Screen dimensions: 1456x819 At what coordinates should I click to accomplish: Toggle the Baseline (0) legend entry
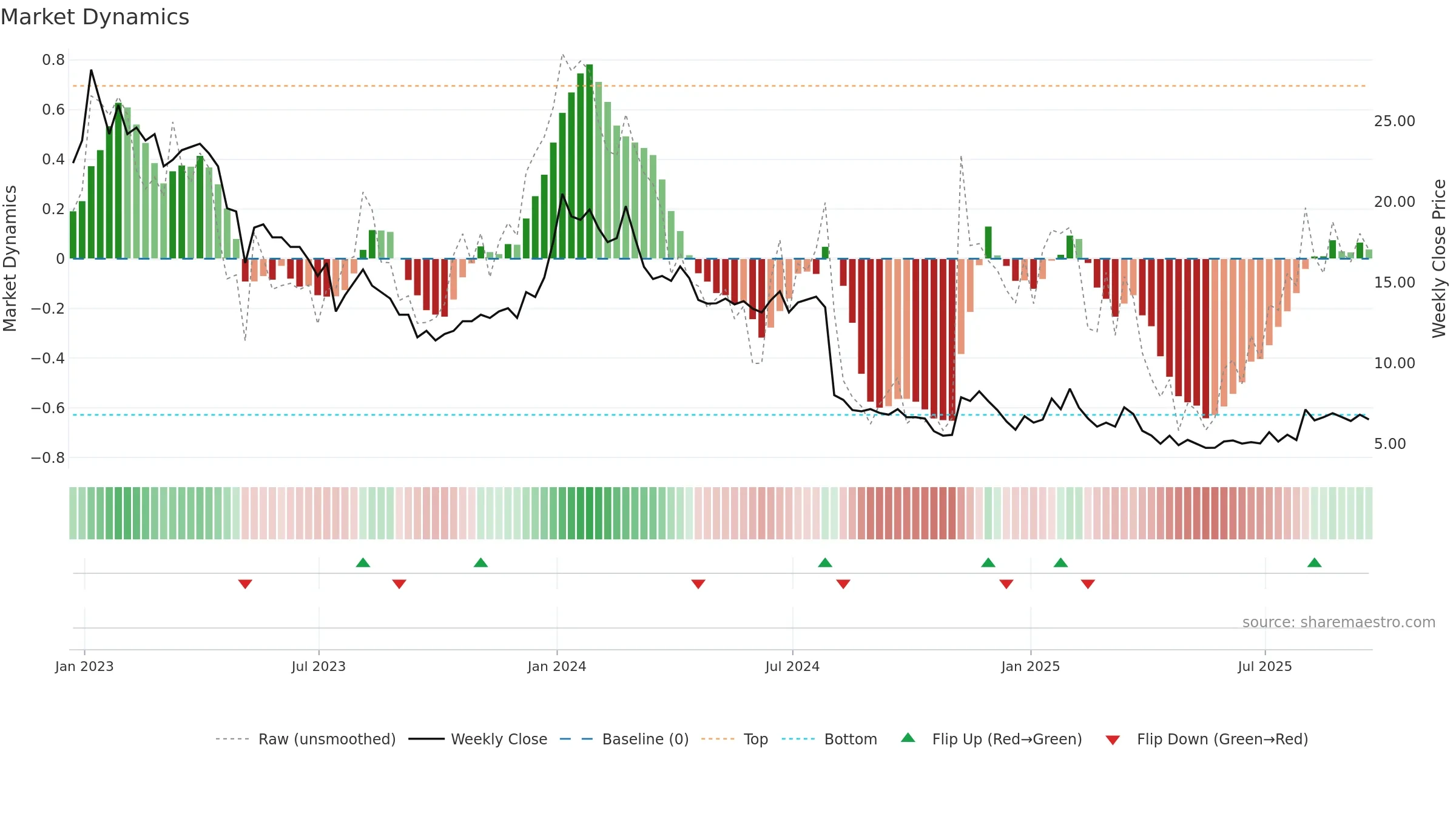click(x=624, y=739)
